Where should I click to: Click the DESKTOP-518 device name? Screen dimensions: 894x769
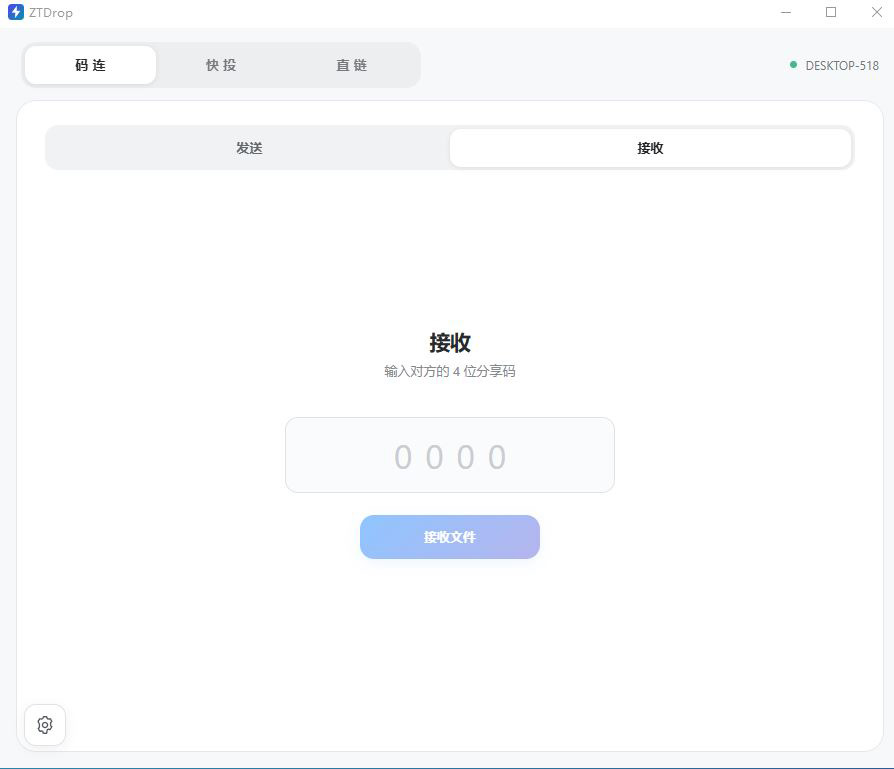tap(842, 66)
